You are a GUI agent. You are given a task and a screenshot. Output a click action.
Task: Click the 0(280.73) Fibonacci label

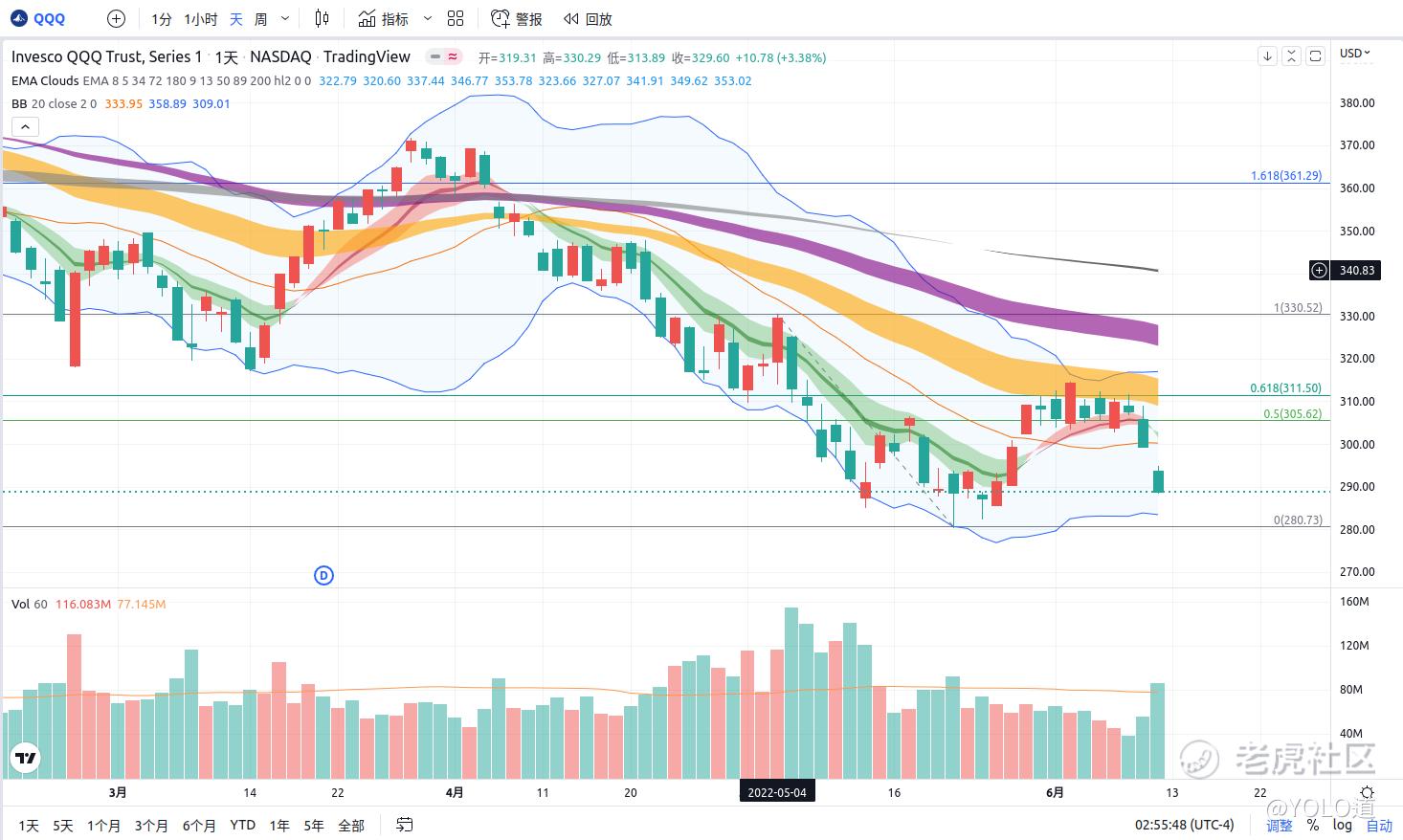pyautogui.click(x=1298, y=520)
